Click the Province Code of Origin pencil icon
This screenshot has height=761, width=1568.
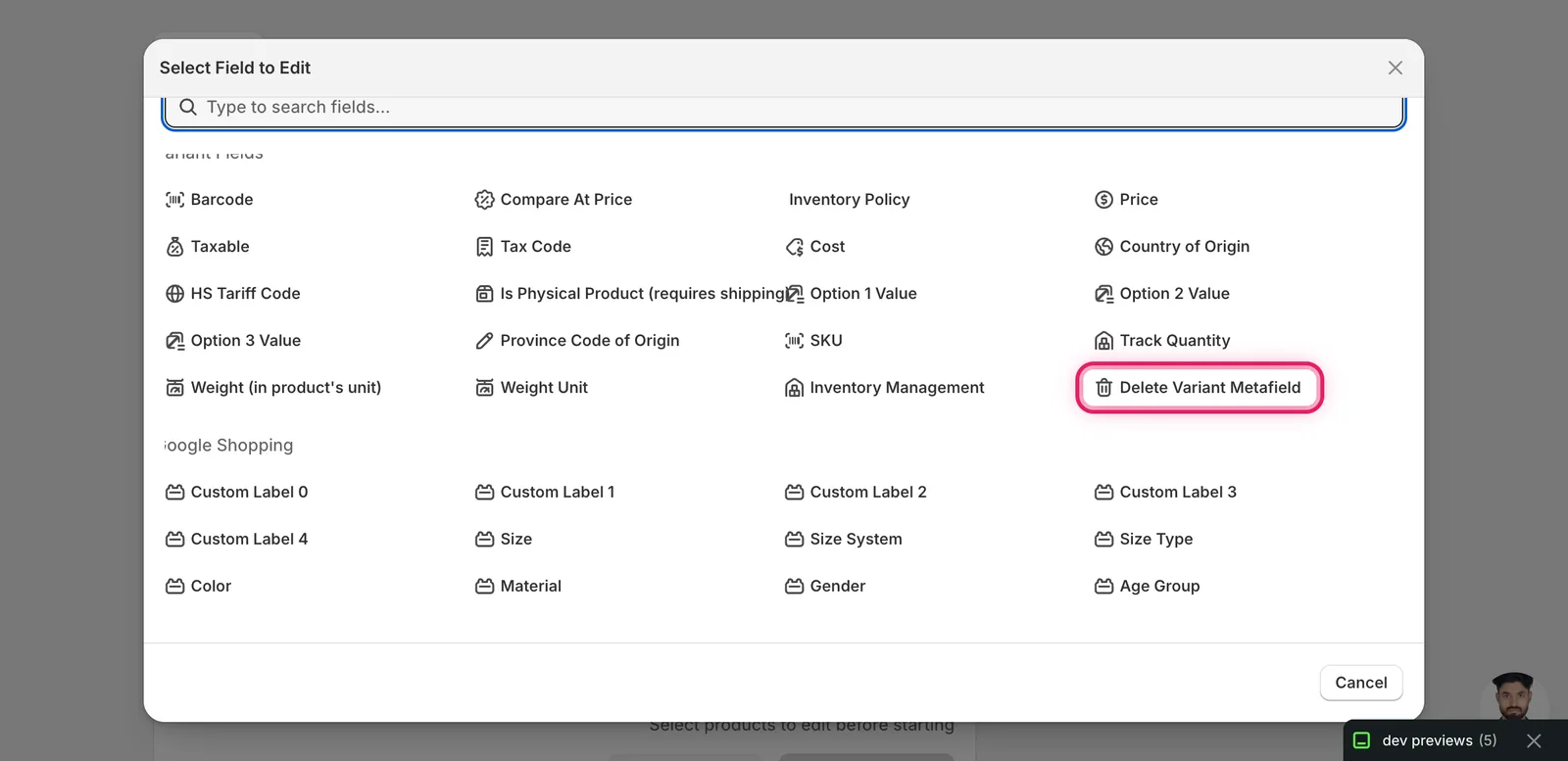(484, 341)
